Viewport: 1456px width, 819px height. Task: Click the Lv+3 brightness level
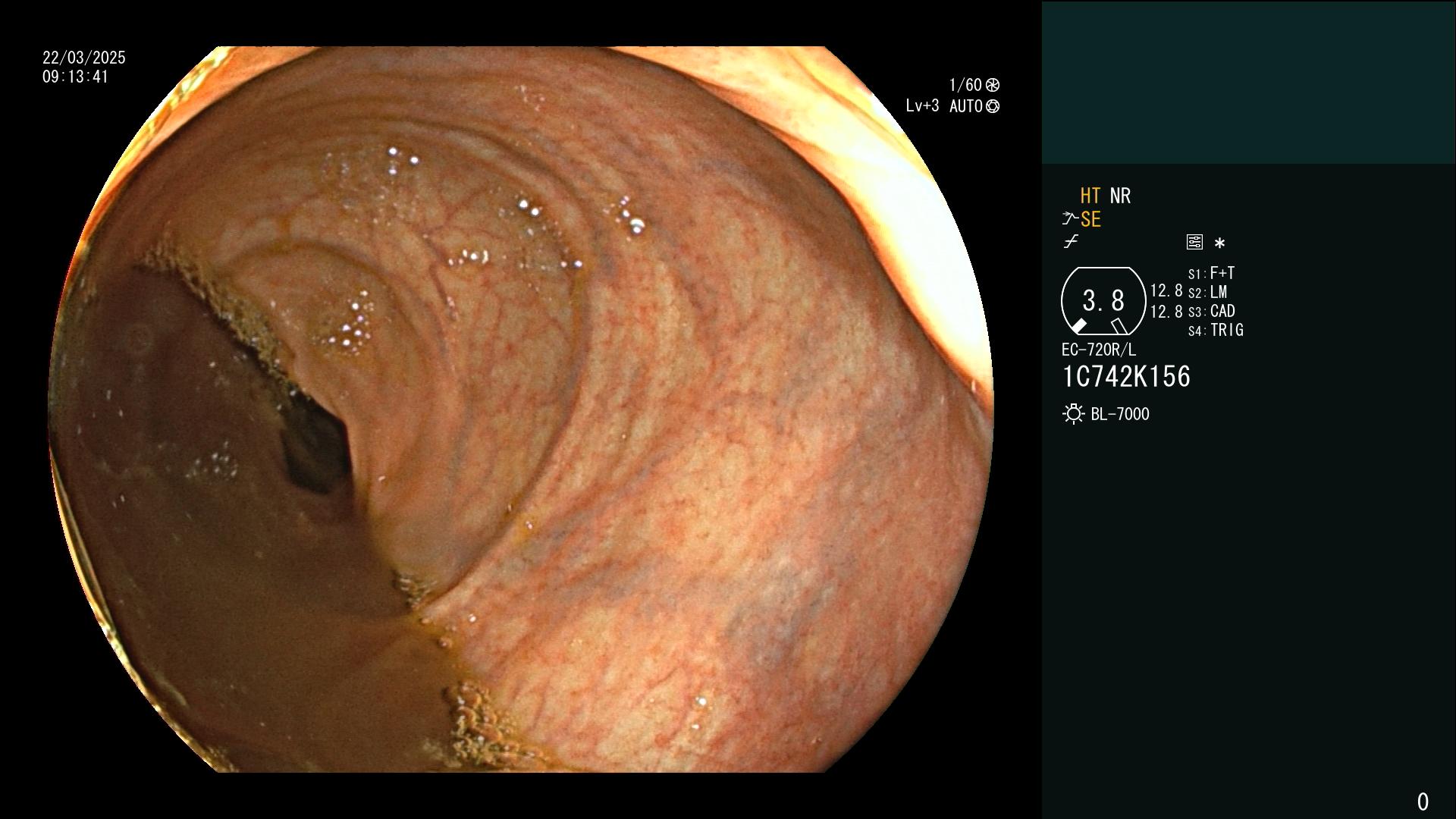pyautogui.click(x=922, y=106)
